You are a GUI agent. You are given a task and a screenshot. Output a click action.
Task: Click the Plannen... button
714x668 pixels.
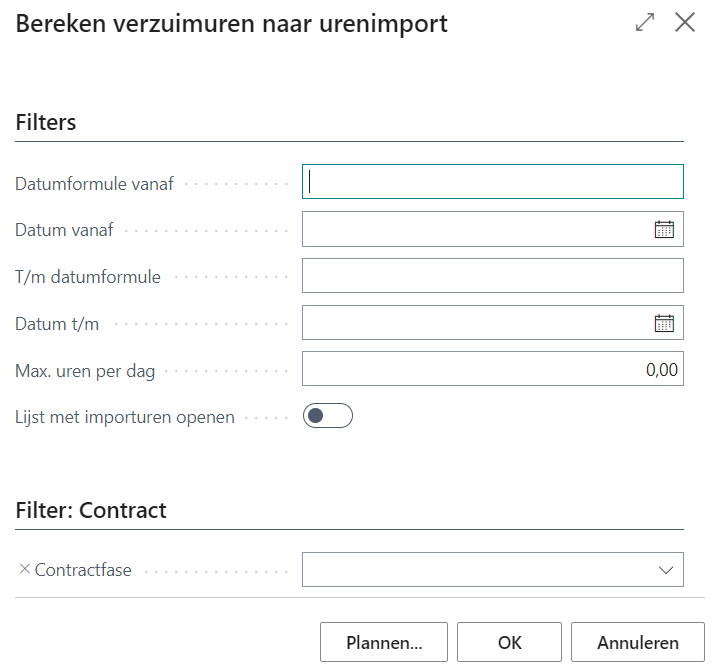(384, 643)
